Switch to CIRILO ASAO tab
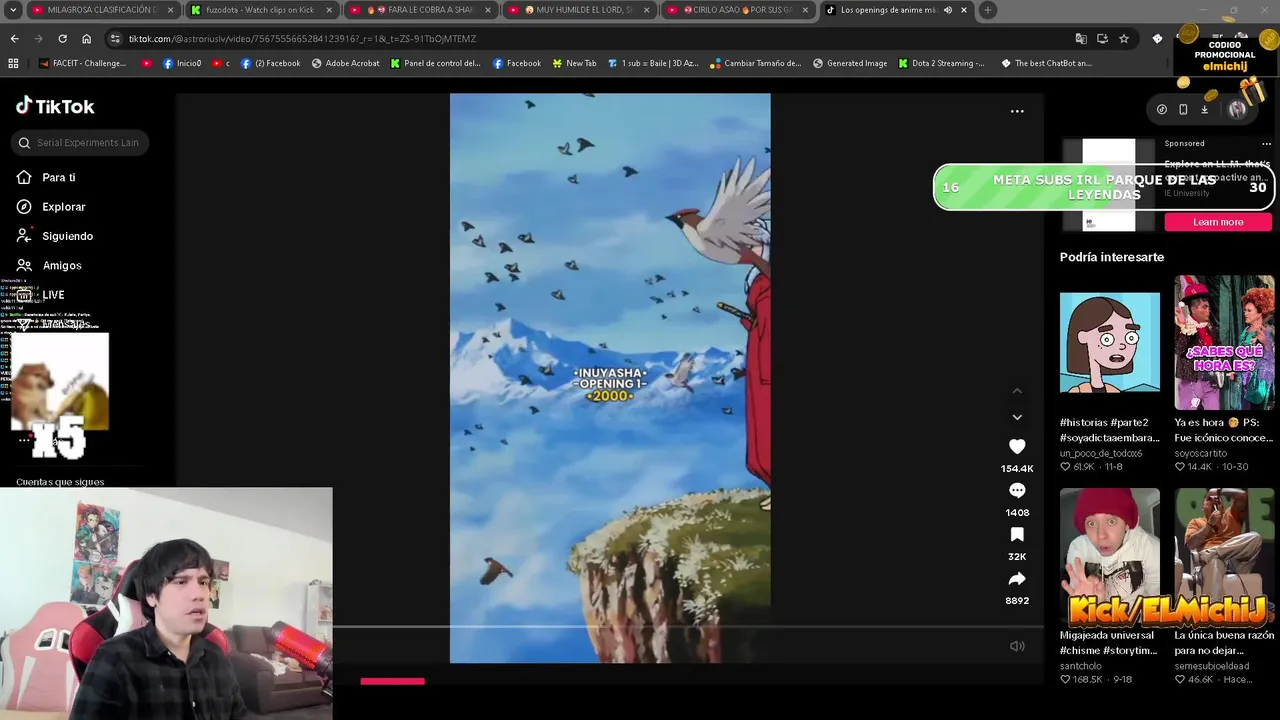 tap(738, 10)
